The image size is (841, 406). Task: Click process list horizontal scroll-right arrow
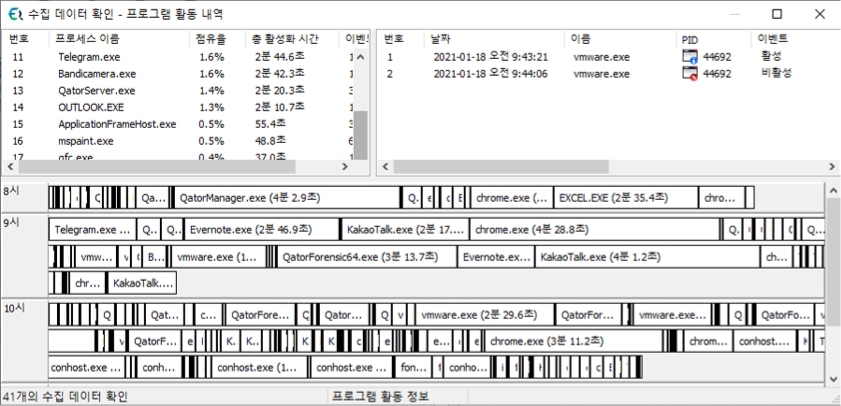[x=346, y=167]
